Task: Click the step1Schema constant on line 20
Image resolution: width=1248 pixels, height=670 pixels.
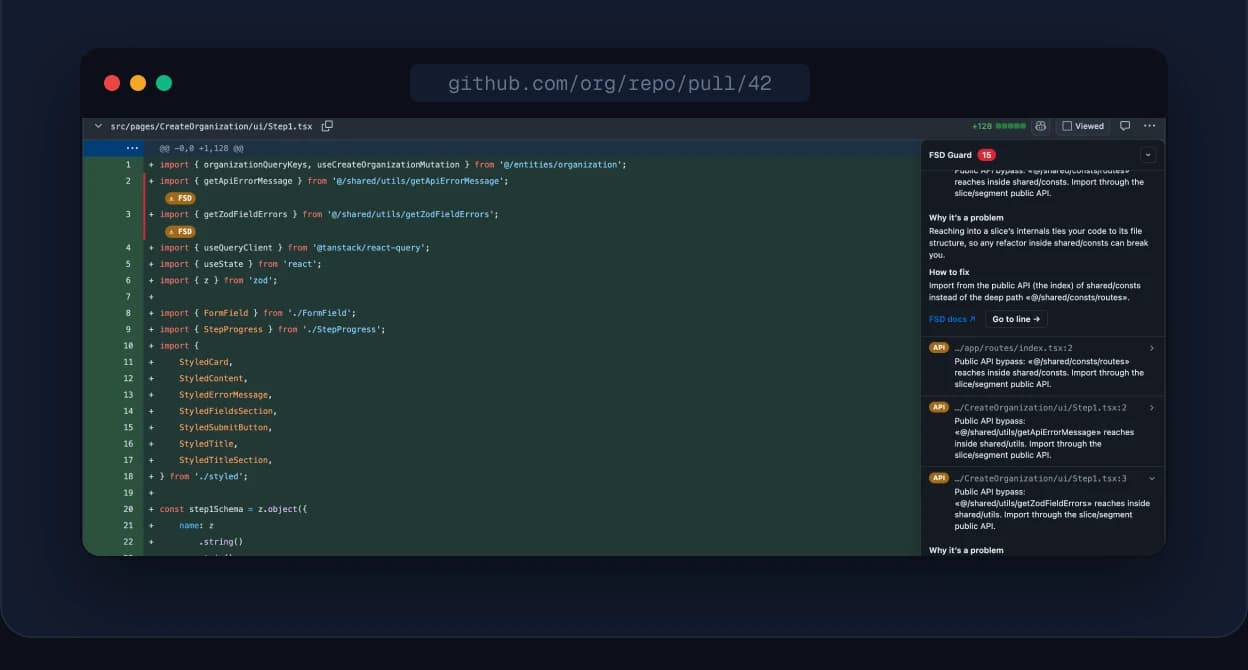Action: 218,509
